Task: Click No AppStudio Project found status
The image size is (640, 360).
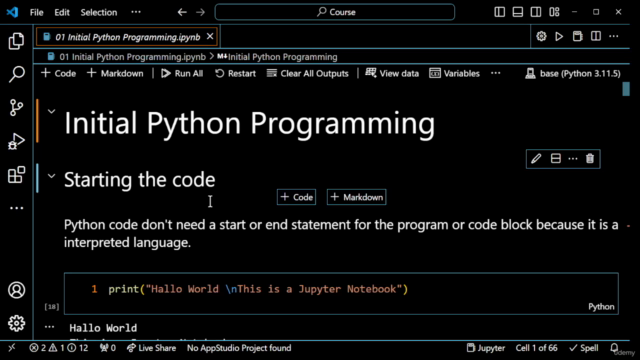Action: click(239, 348)
